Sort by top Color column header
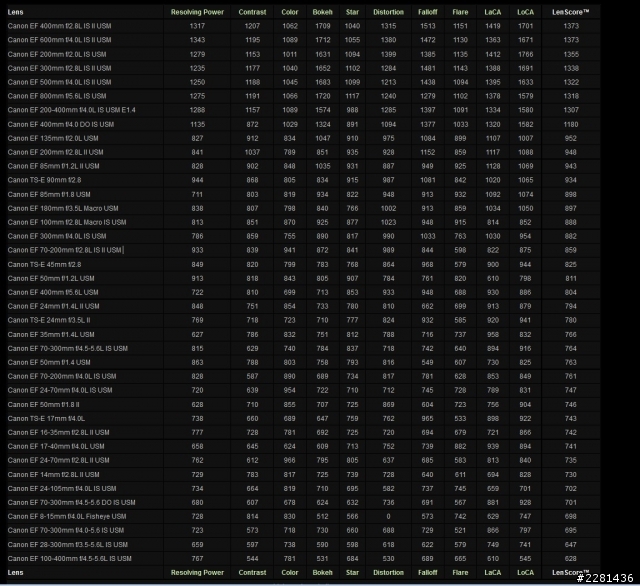 point(290,12)
